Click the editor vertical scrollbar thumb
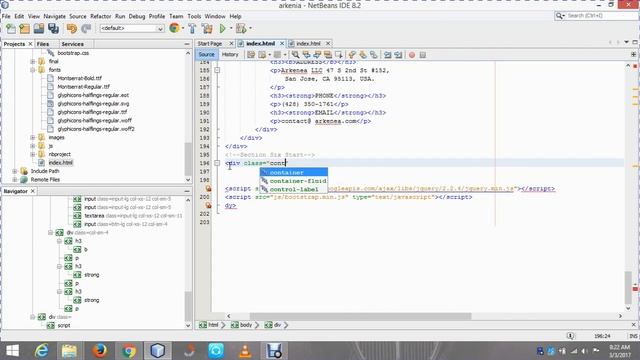Viewport: 640px width, 360px height. click(x=629, y=287)
